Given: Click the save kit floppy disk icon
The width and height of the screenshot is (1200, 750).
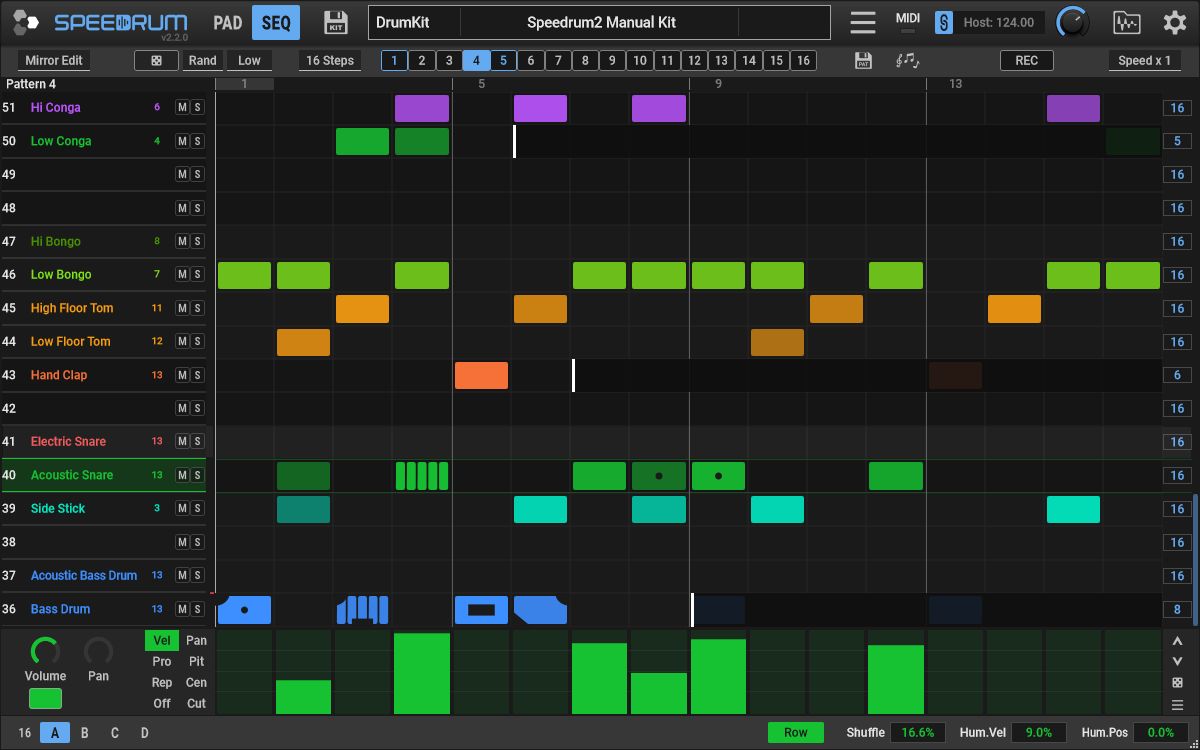Looking at the screenshot, I should click(336, 22).
